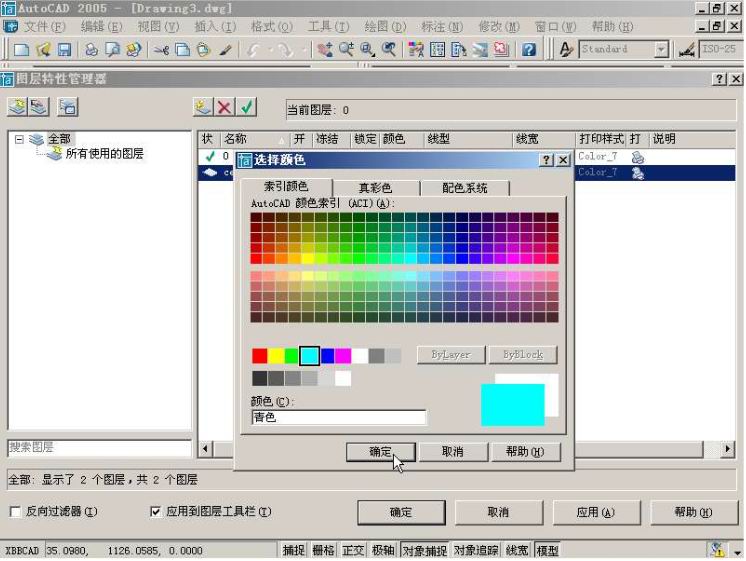This screenshot has width=746, height=561.
Task: Toggle the 模型 model space button
Action: click(547, 550)
